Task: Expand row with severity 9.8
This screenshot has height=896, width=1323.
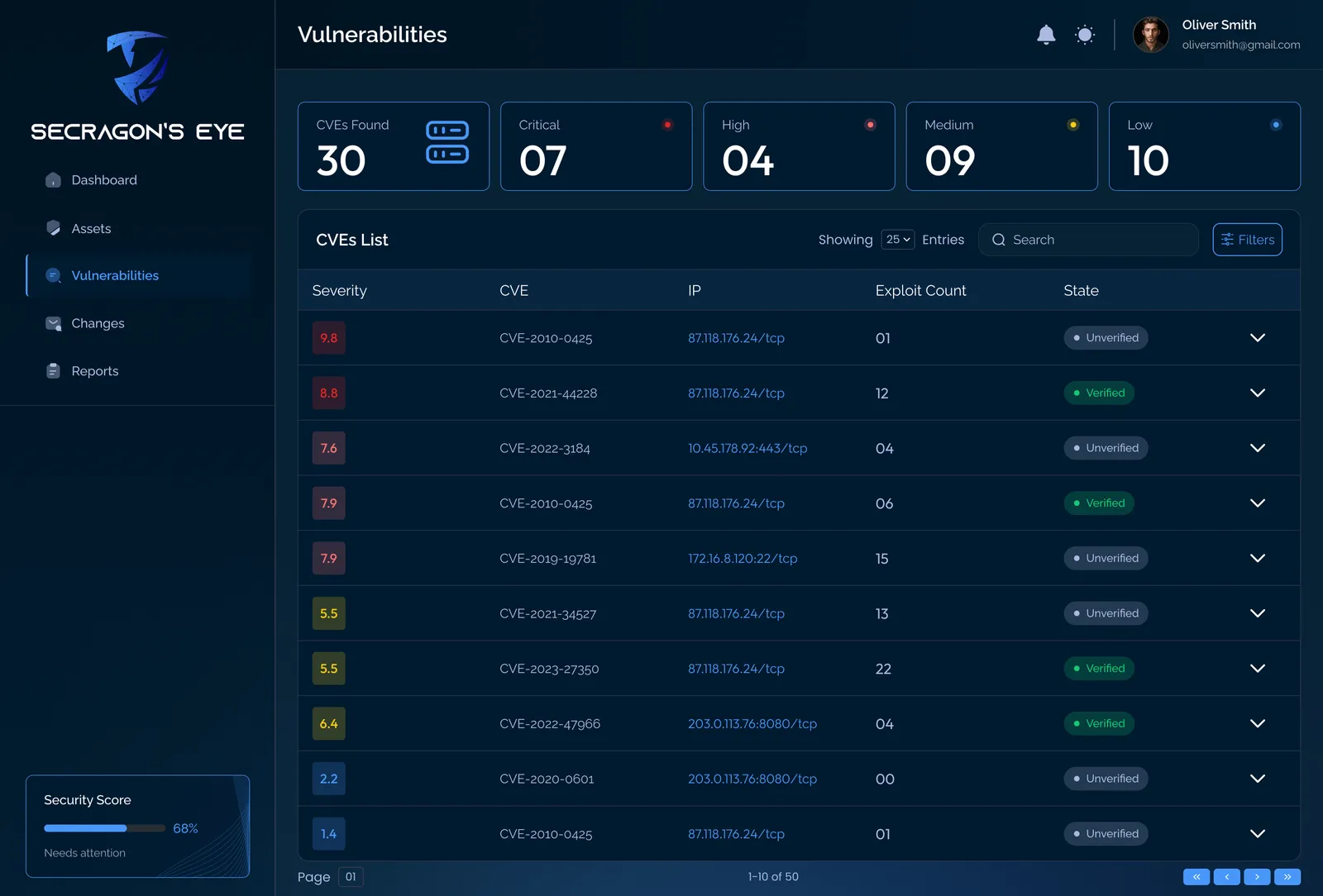Action: point(1258,338)
